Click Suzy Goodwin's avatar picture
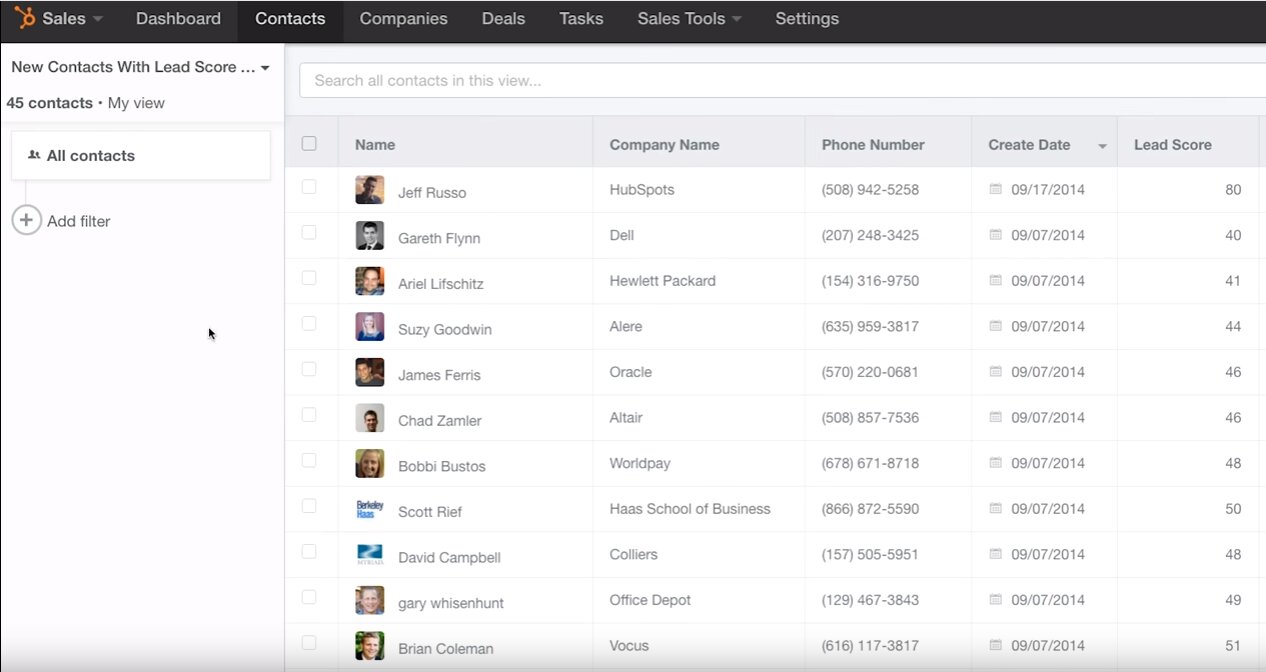This screenshot has height=672, width=1266. coord(369,327)
